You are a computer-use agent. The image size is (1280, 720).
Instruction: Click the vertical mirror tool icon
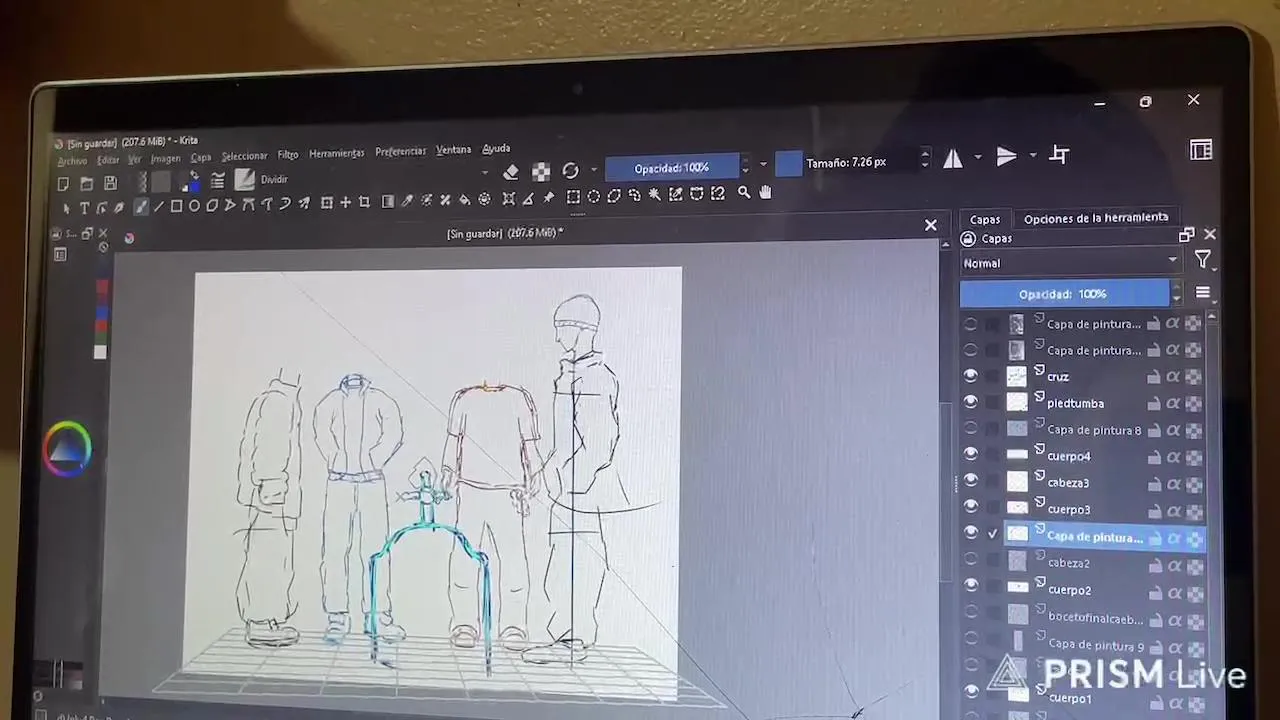[1006, 156]
